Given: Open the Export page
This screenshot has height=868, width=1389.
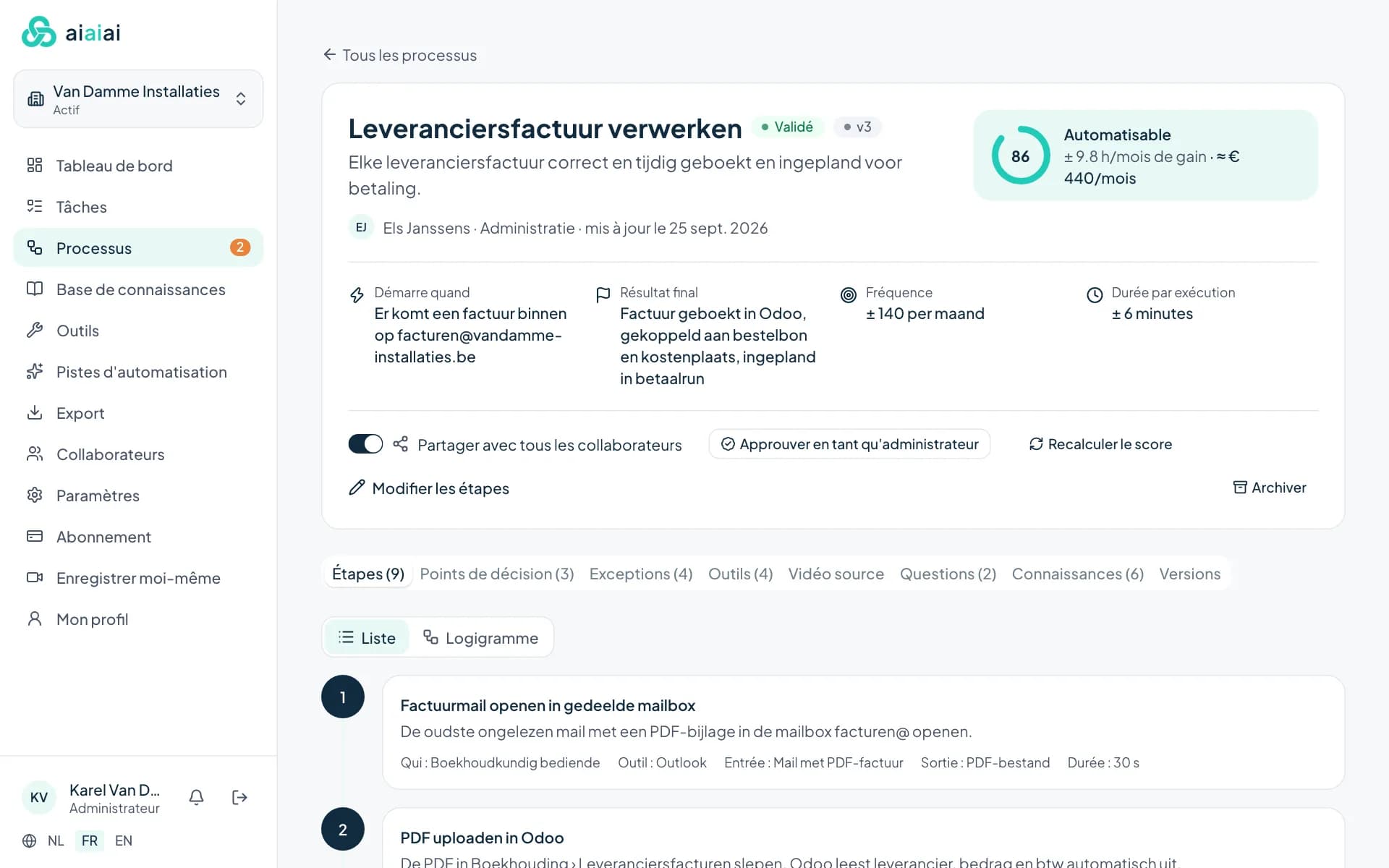Looking at the screenshot, I should click(138, 413).
